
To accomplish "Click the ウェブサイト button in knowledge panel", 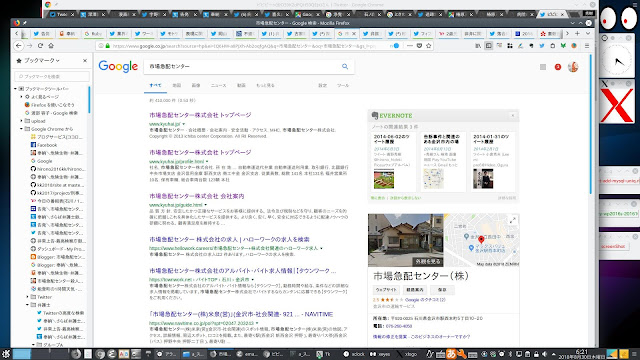I will [386, 290].
